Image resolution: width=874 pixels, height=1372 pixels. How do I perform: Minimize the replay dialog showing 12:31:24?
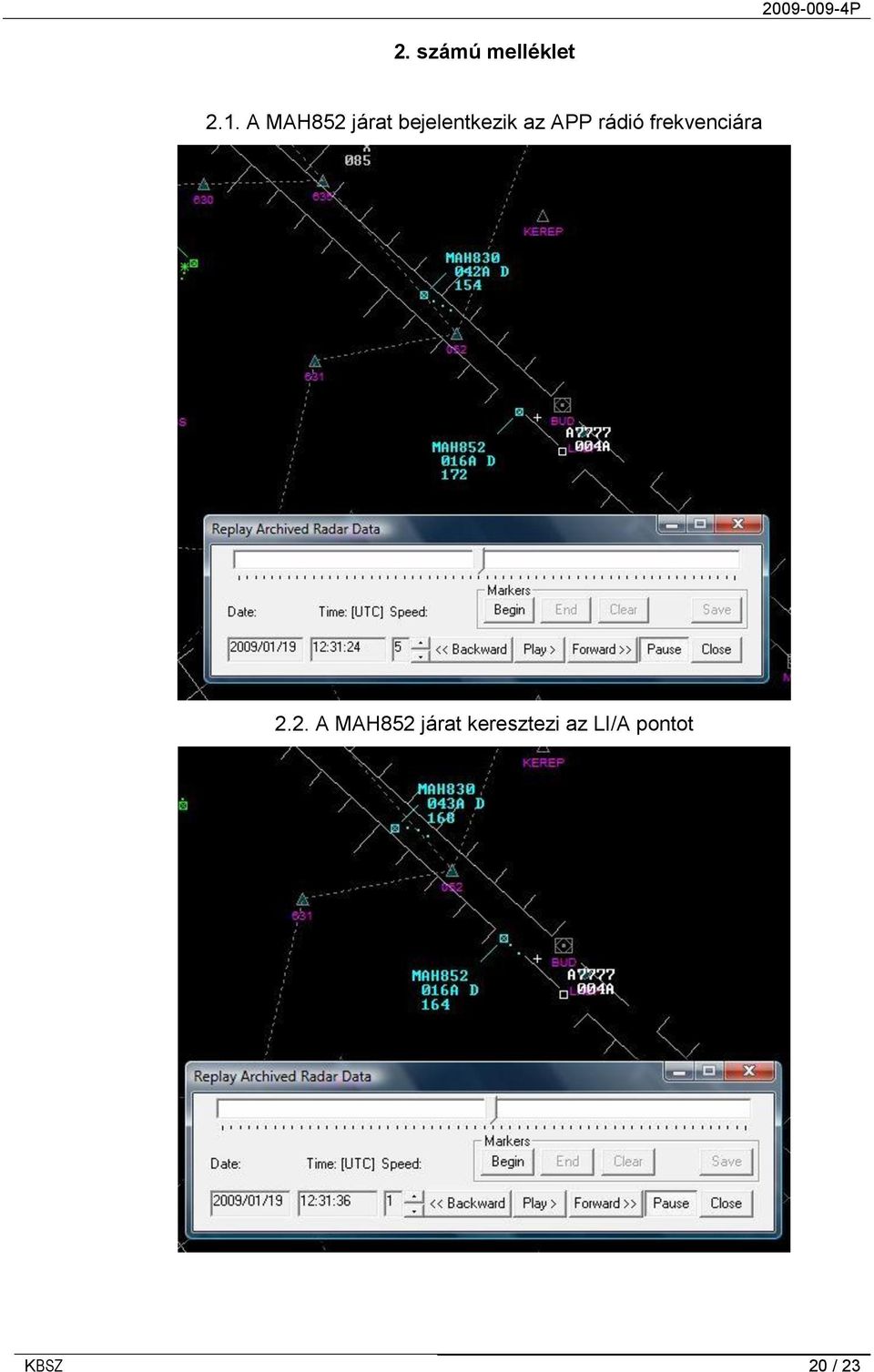click(x=671, y=524)
